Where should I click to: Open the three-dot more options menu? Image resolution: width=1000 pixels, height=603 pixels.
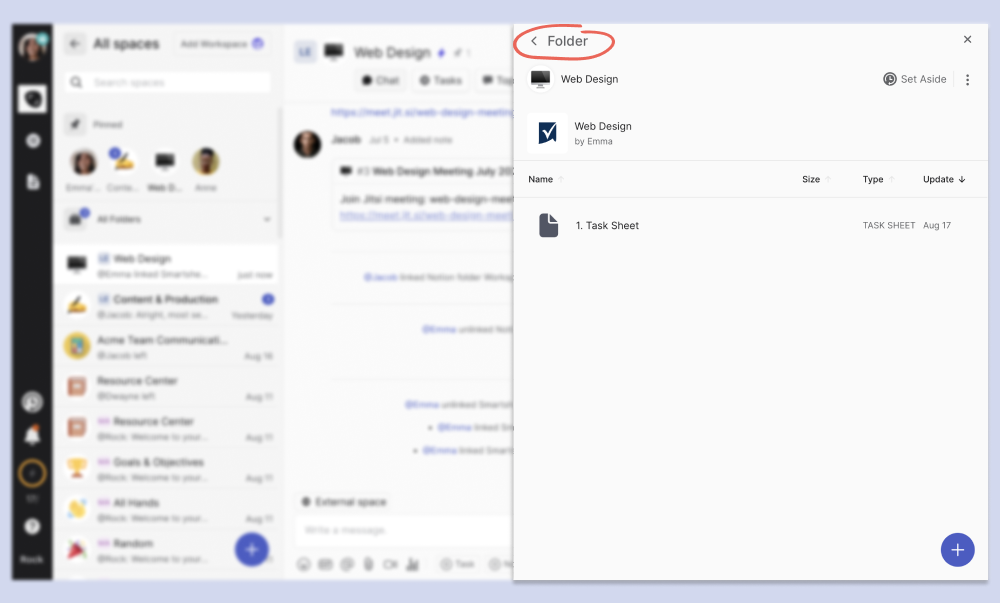coord(967,80)
